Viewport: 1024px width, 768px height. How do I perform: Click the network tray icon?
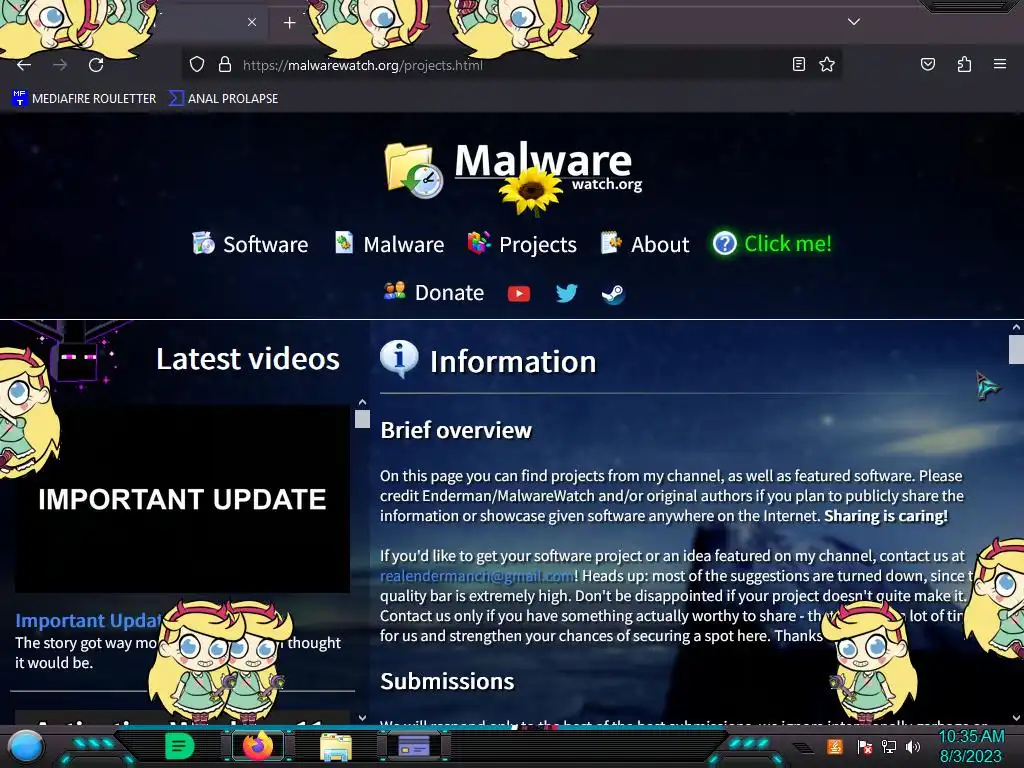click(x=889, y=746)
